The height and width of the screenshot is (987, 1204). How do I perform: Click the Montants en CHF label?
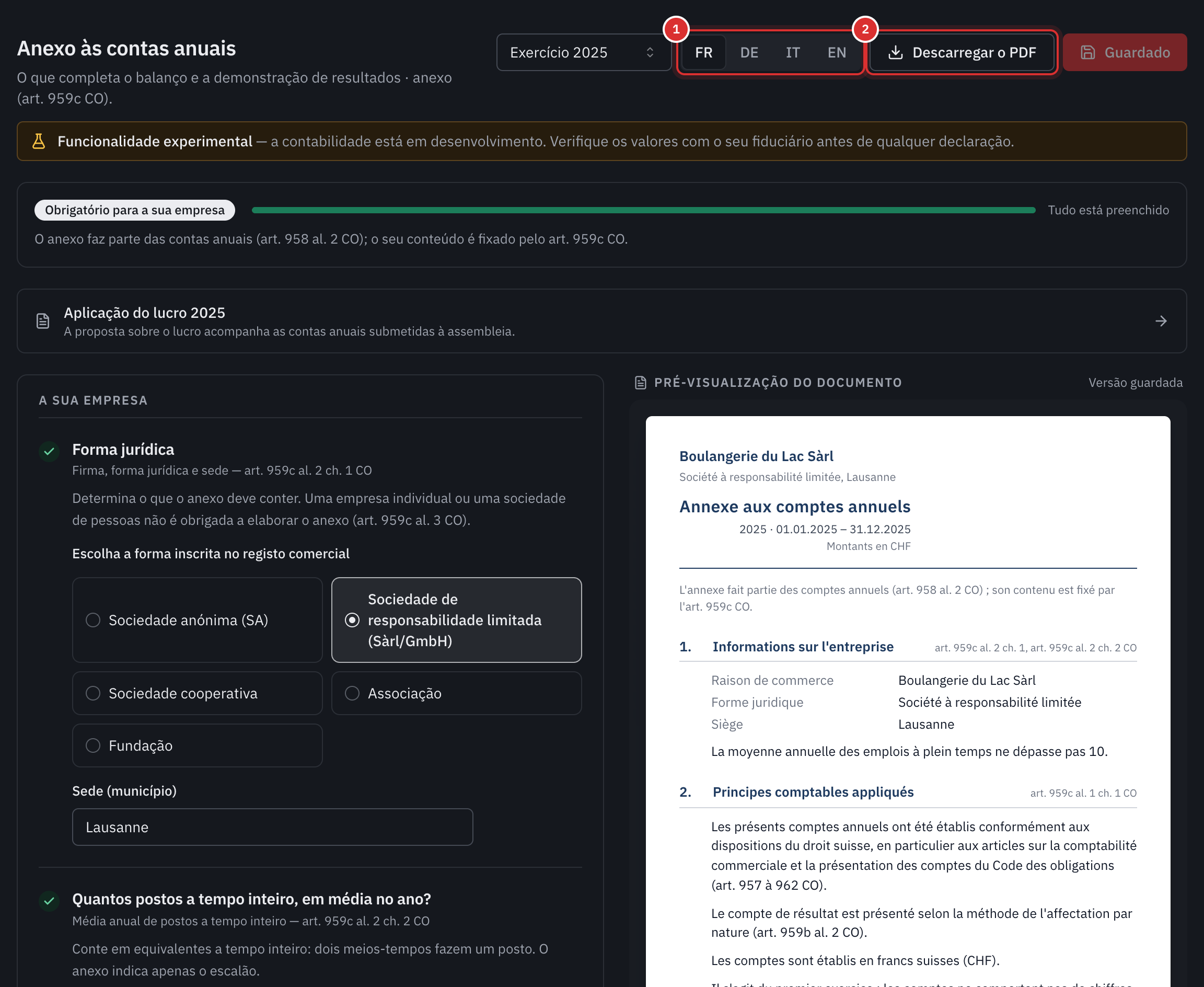tap(868, 546)
